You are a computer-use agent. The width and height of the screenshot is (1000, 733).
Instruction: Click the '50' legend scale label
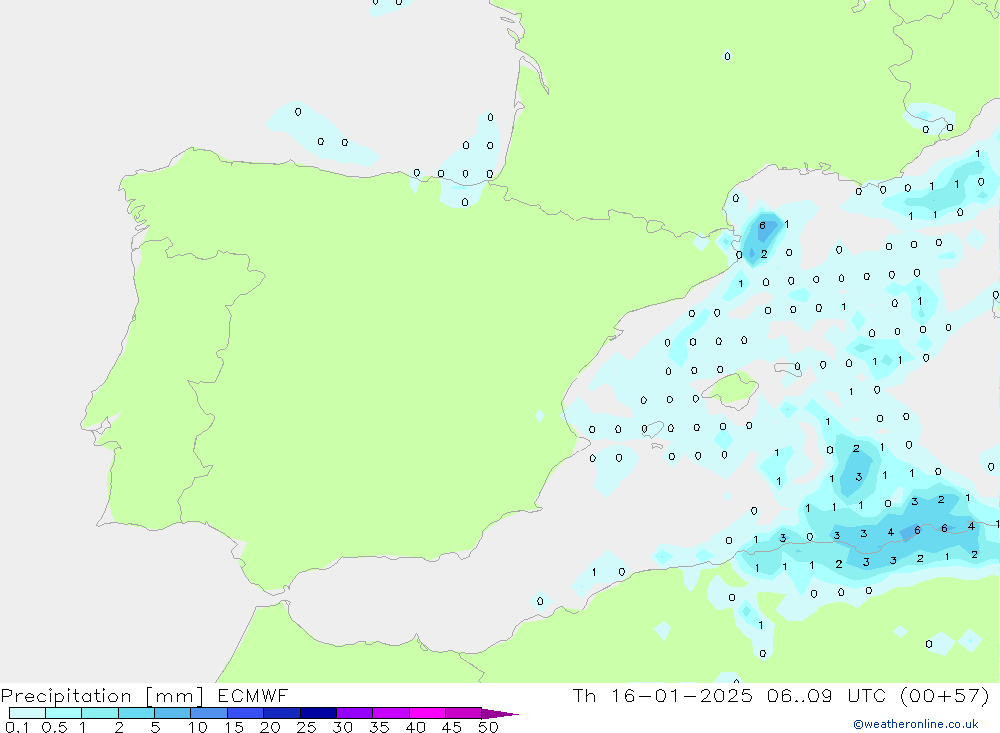487,727
